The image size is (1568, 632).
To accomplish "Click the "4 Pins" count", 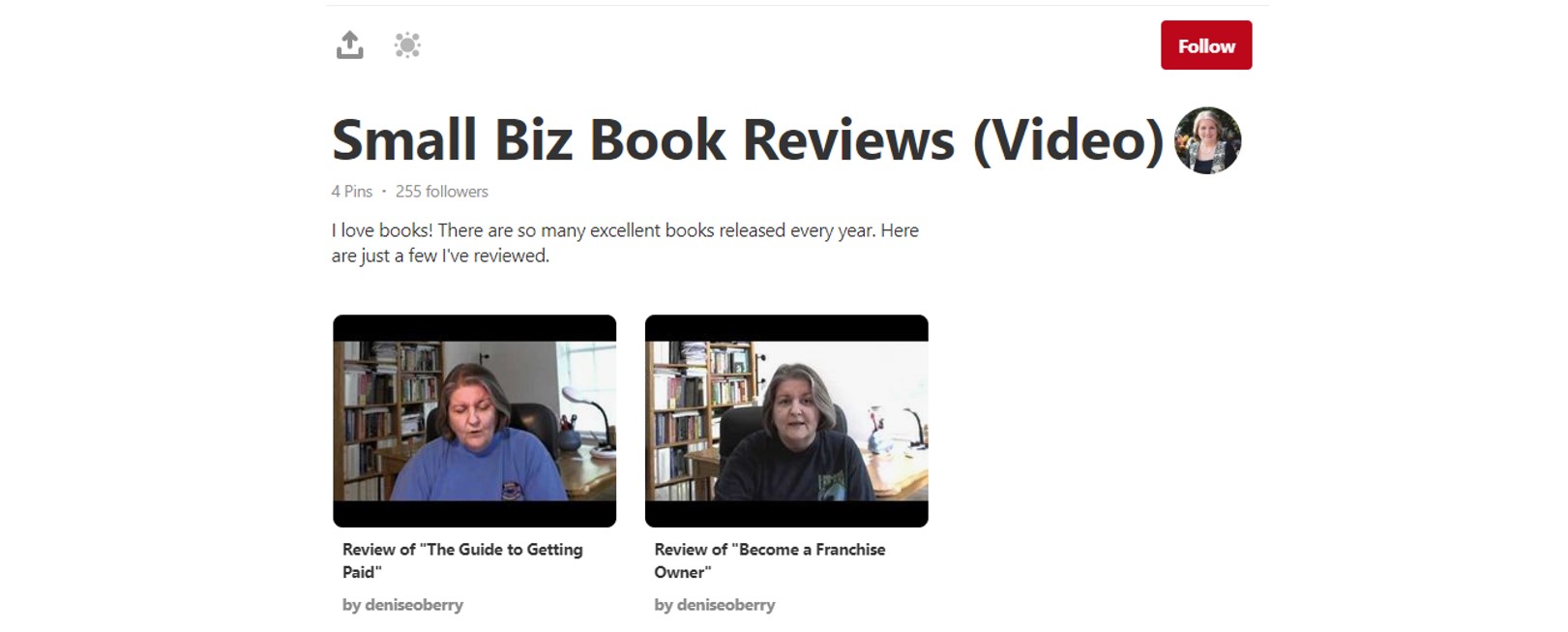I will [352, 192].
